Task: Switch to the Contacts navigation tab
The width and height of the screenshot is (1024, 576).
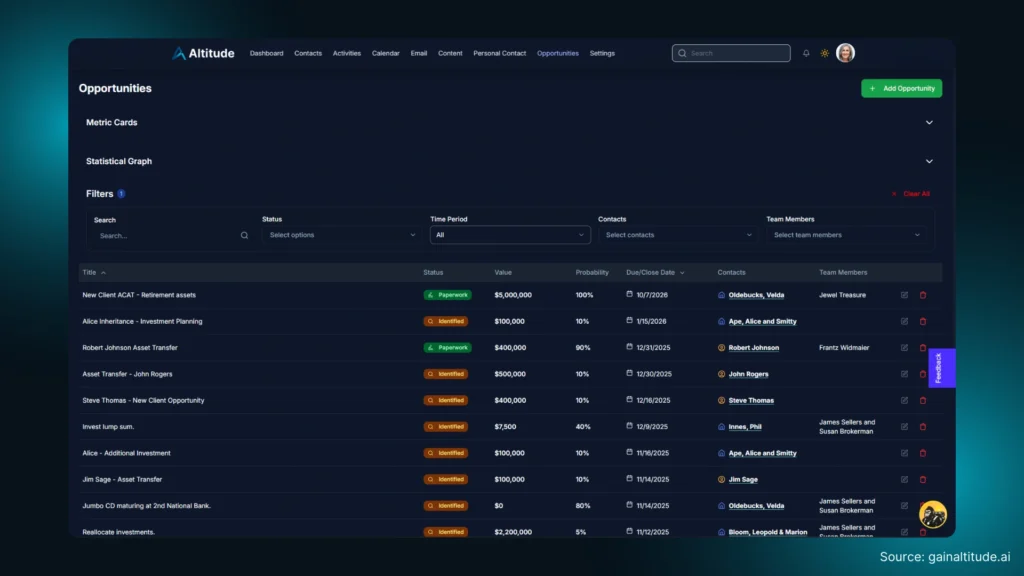Action: 307,53
